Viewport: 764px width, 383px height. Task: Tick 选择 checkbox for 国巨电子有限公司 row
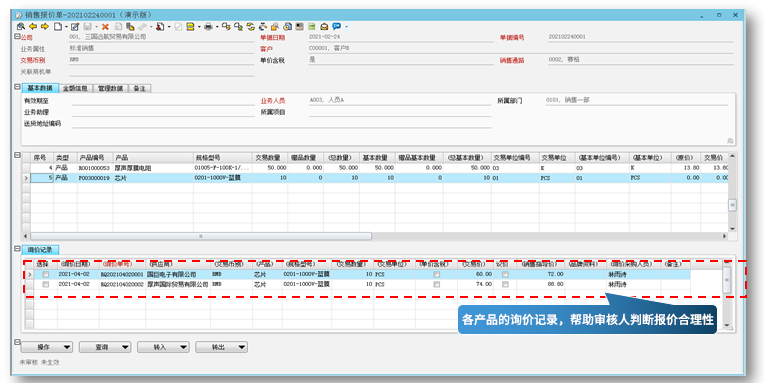click(45, 274)
